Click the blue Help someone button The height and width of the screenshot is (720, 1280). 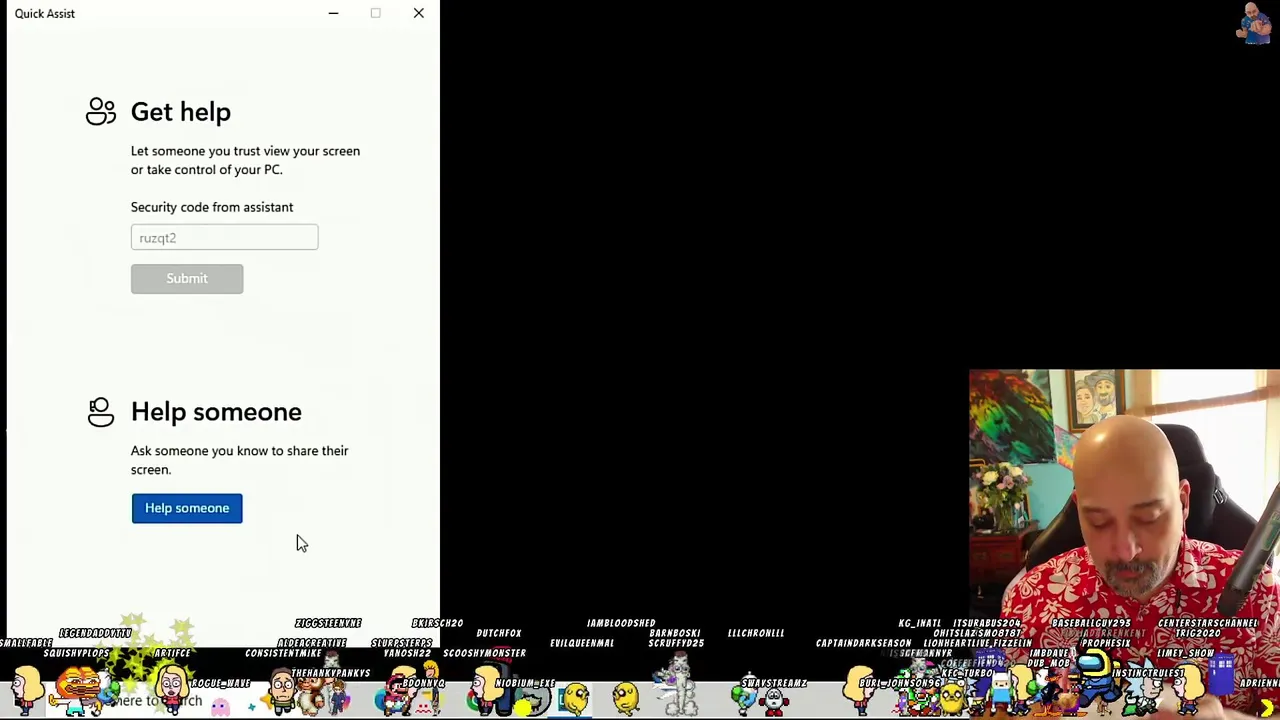(x=187, y=508)
